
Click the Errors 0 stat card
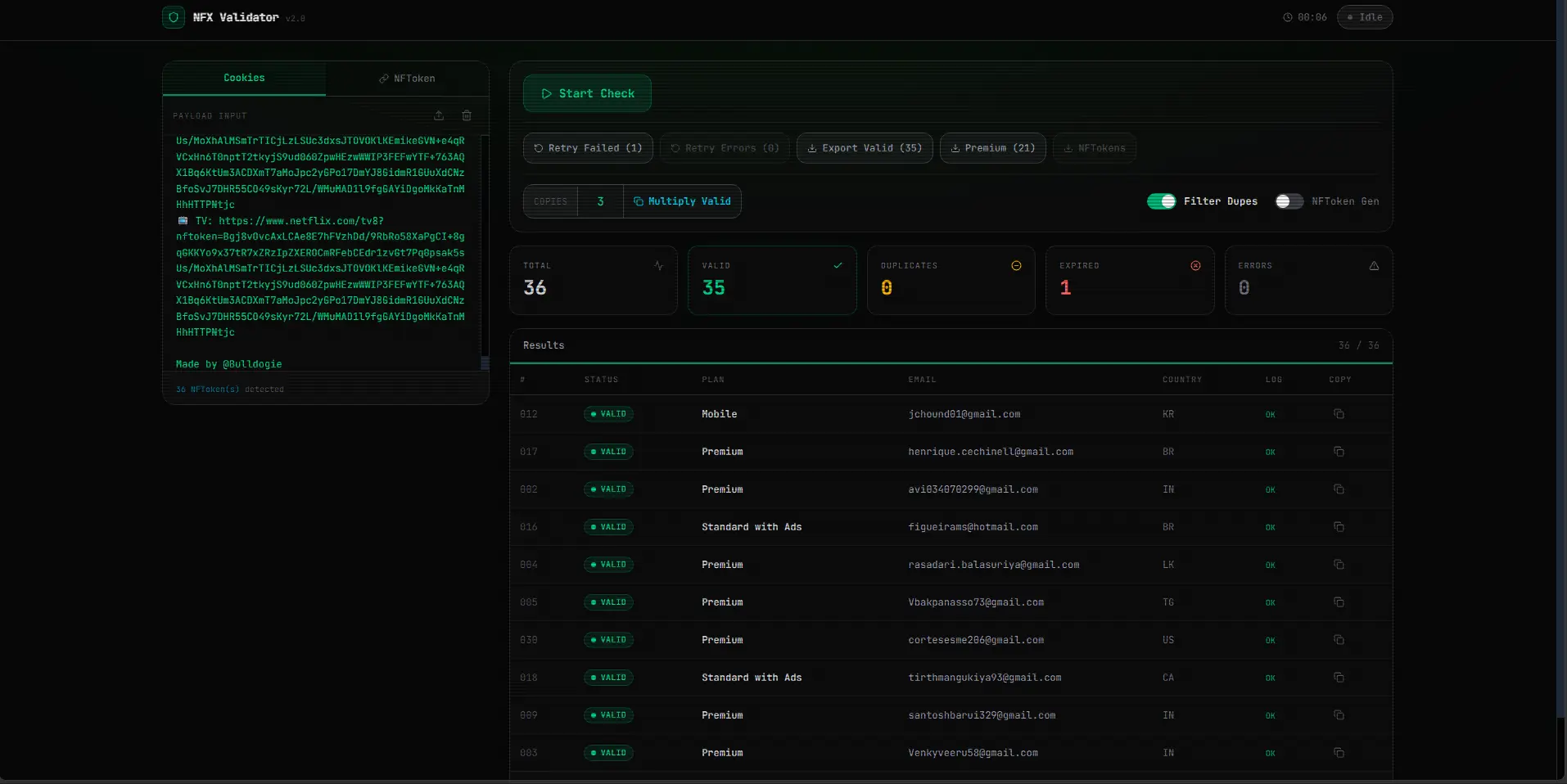tap(1308, 280)
